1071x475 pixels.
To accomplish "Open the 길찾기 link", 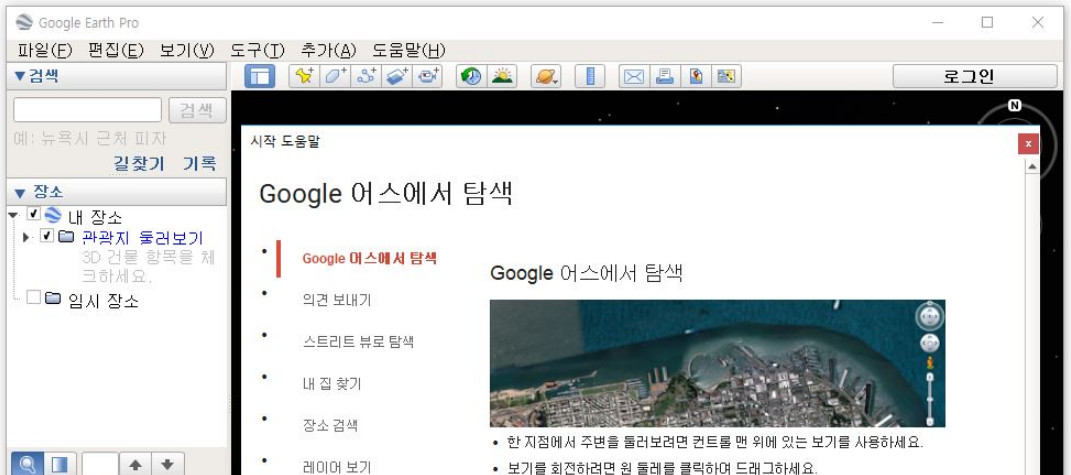I will (x=139, y=163).
